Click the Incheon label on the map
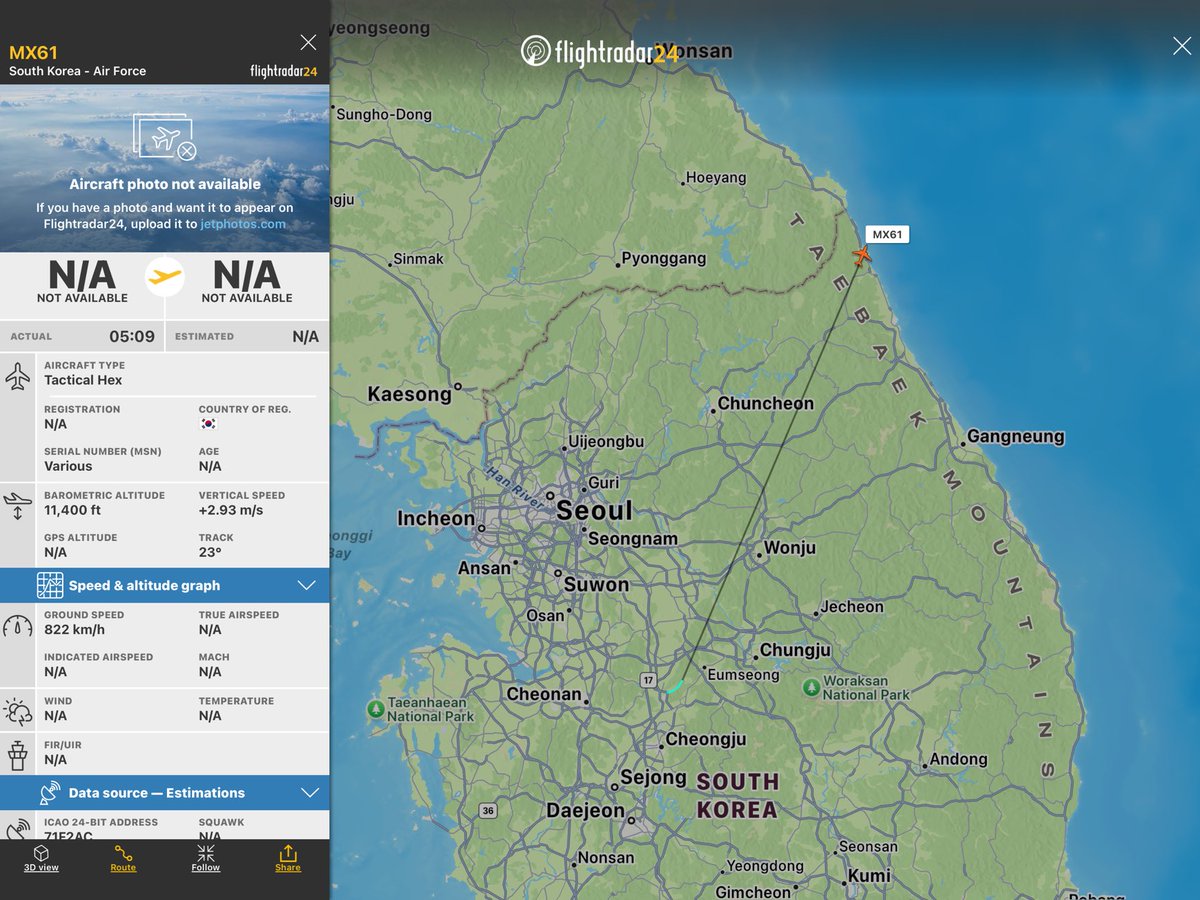Screen dimensions: 1200x900 coord(436,518)
